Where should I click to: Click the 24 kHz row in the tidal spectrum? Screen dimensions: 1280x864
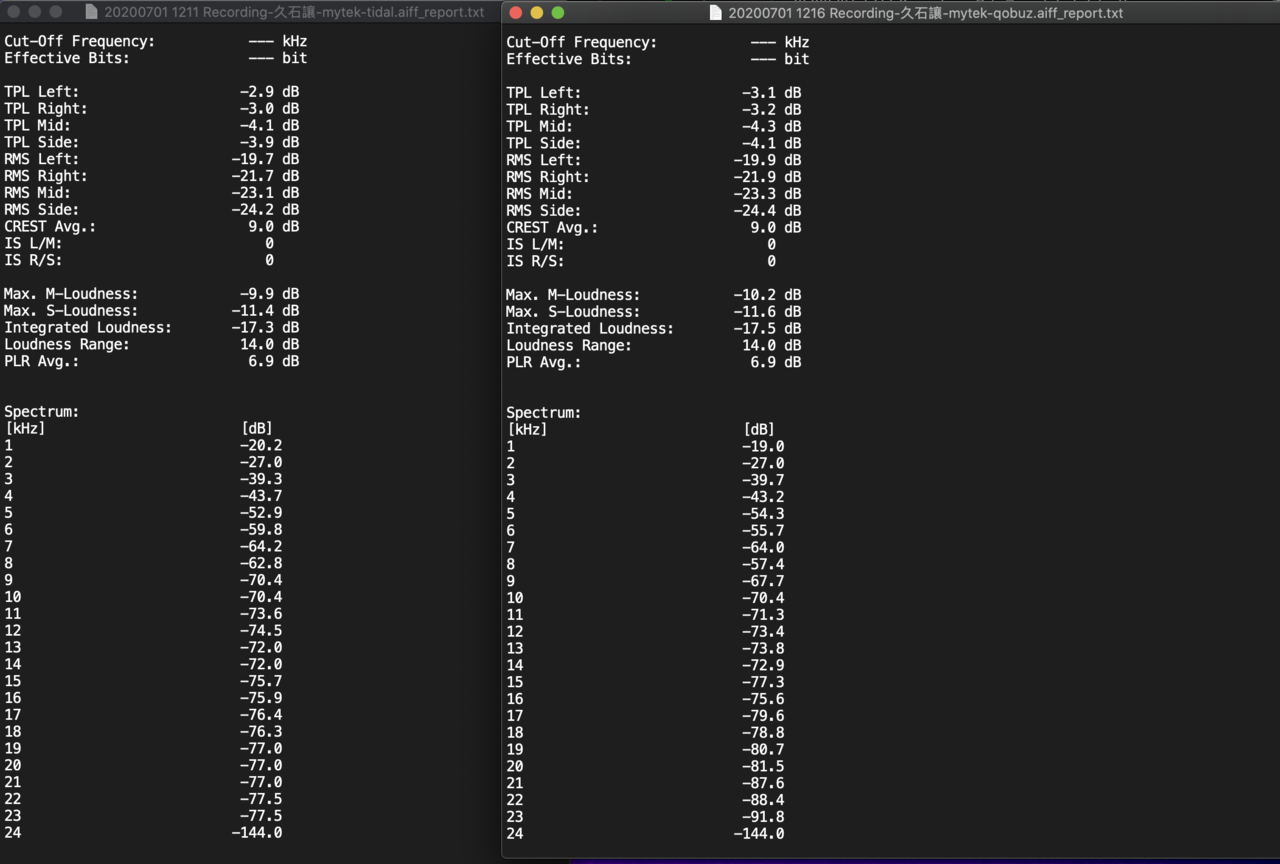click(x=143, y=832)
